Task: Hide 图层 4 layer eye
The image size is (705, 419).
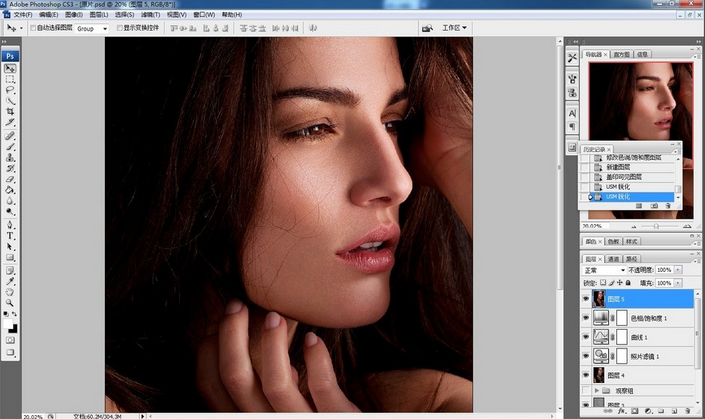Action: point(586,375)
